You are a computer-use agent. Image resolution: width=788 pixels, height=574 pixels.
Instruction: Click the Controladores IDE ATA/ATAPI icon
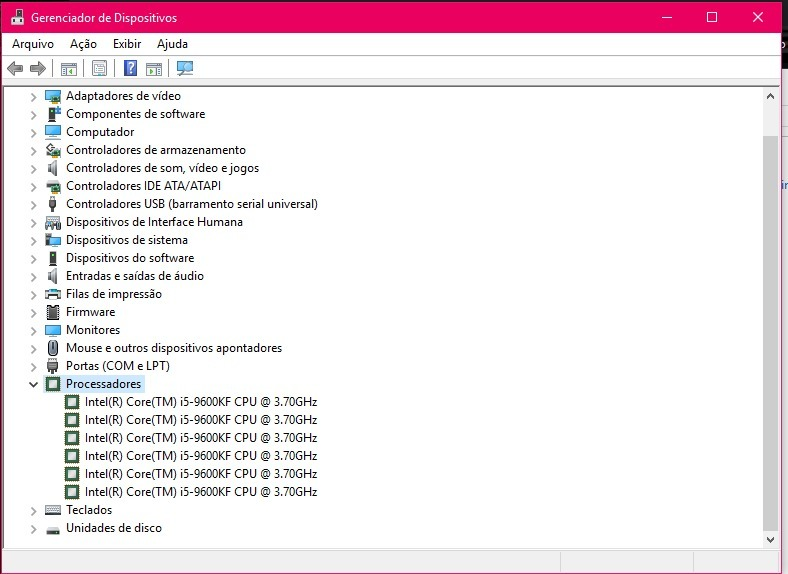click(x=53, y=186)
